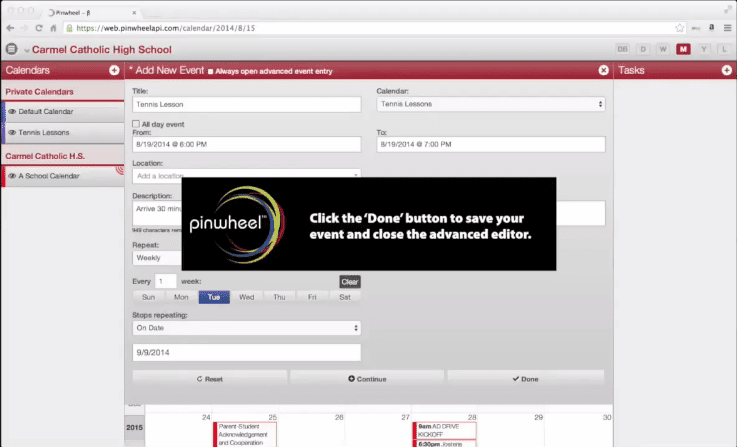Image resolution: width=737 pixels, height=447 pixels.
Task: Switch to DB dashboard view
Action: coord(622,49)
